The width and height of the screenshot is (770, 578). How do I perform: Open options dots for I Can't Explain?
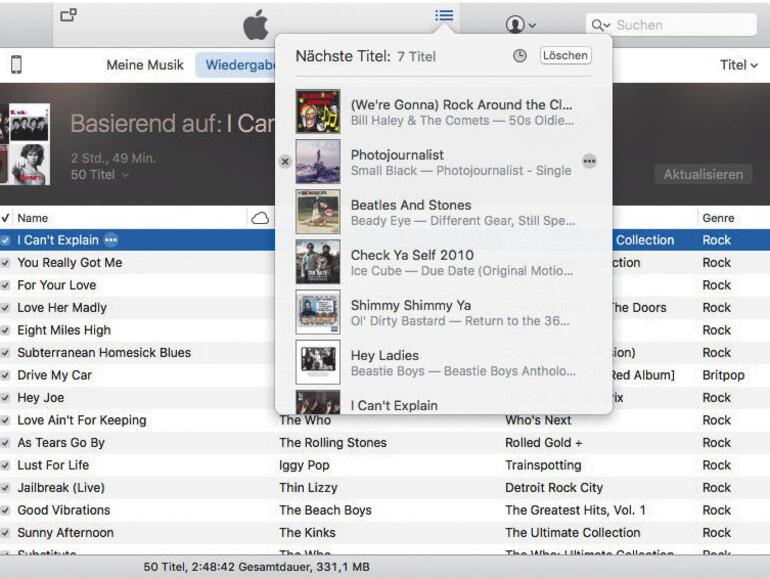(x=111, y=240)
